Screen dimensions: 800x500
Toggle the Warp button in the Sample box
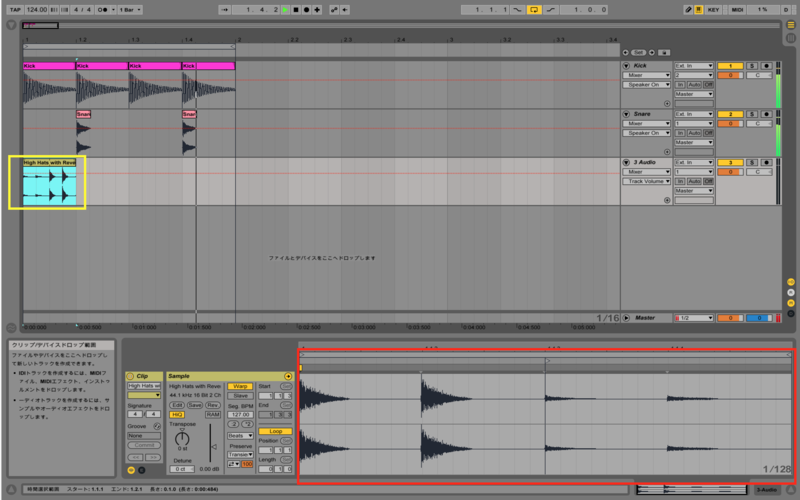tap(240, 386)
